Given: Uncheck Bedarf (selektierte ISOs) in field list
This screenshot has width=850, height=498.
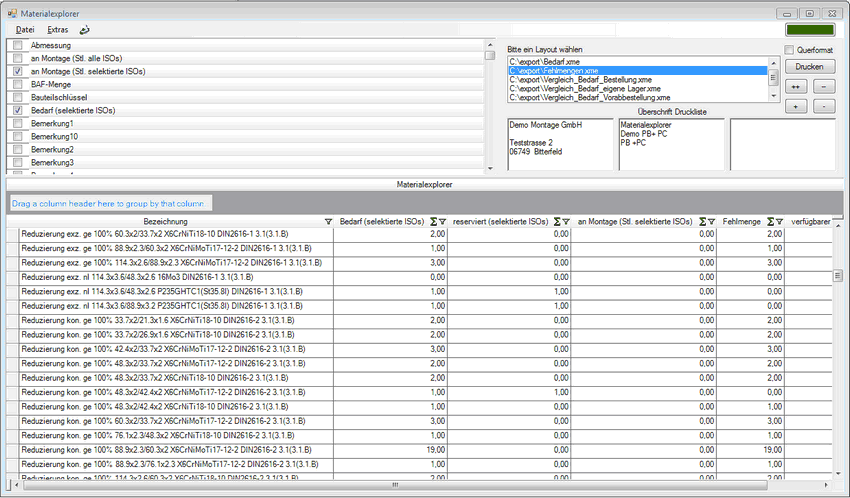Looking at the screenshot, I should (x=18, y=110).
